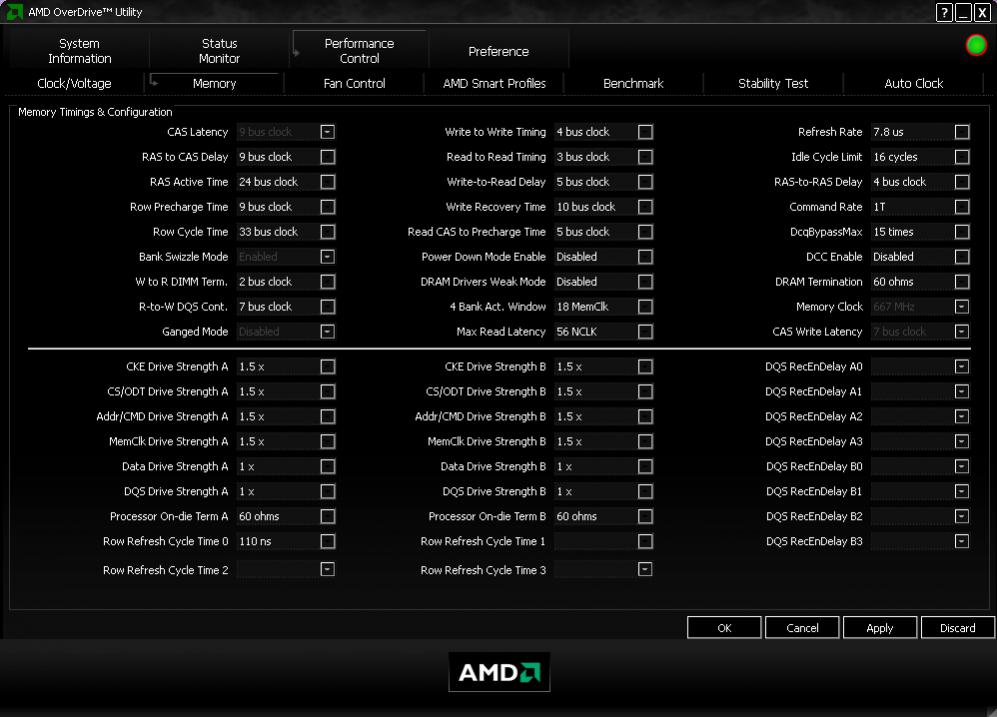Screen dimensions: 997x717
Task: Open the Fan Control sub-tab
Action: click(x=354, y=83)
